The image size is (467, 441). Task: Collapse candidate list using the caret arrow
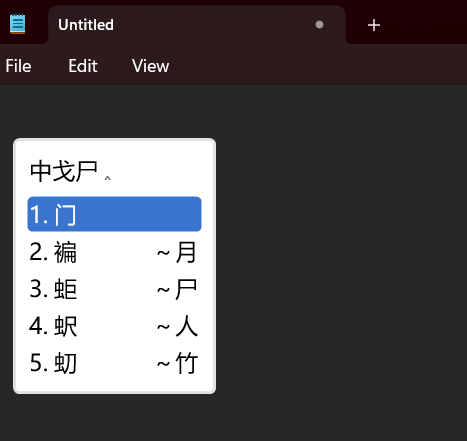pyautogui.click(x=107, y=178)
